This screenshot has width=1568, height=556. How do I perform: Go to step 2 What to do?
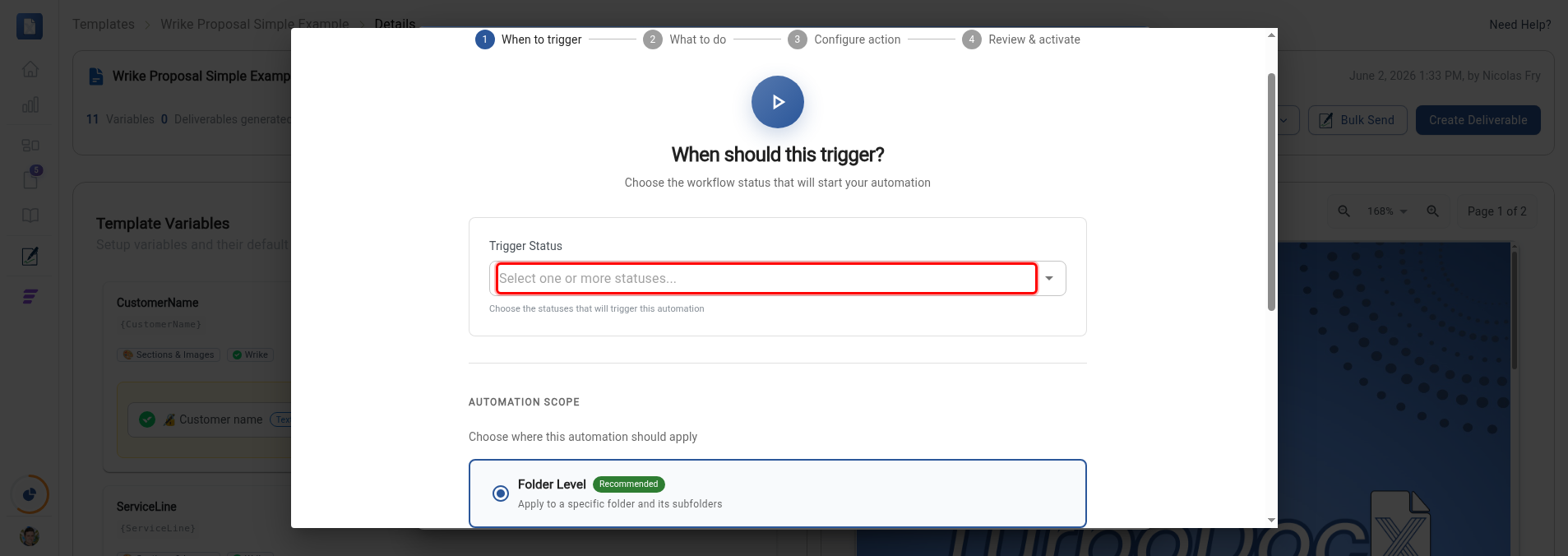pyautogui.click(x=685, y=39)
